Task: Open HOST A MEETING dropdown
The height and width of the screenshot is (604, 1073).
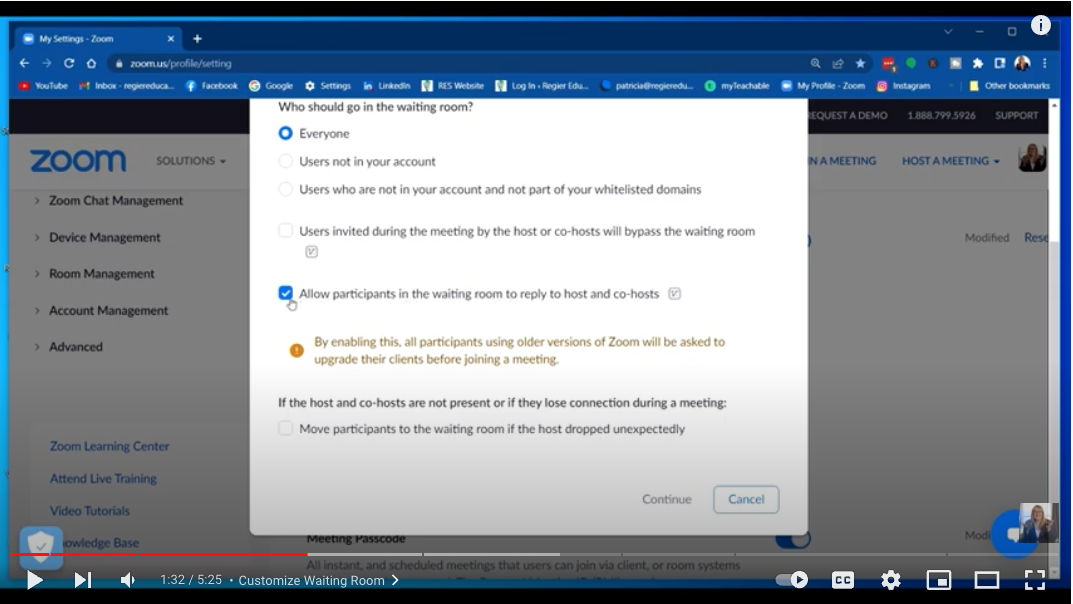Action: 951,161
